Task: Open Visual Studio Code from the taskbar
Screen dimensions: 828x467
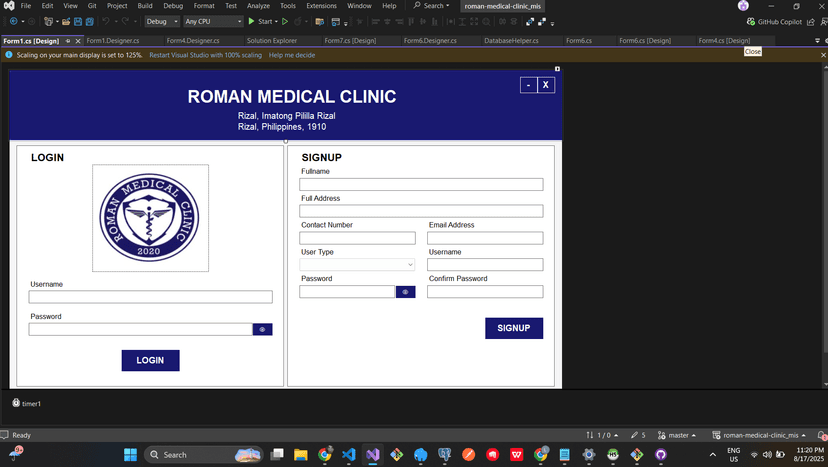Action: 349,454
